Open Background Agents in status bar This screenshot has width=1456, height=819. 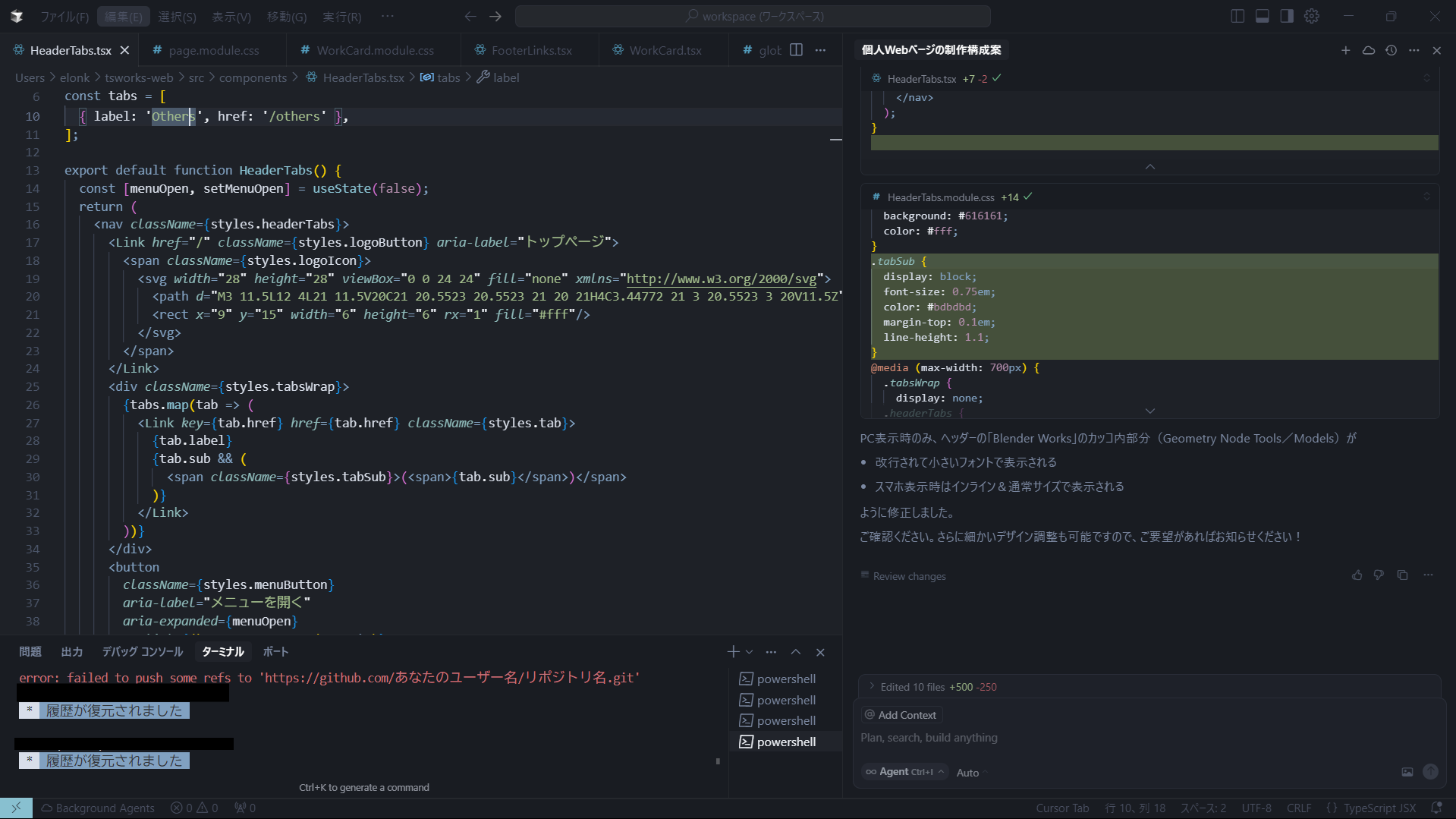98,808
